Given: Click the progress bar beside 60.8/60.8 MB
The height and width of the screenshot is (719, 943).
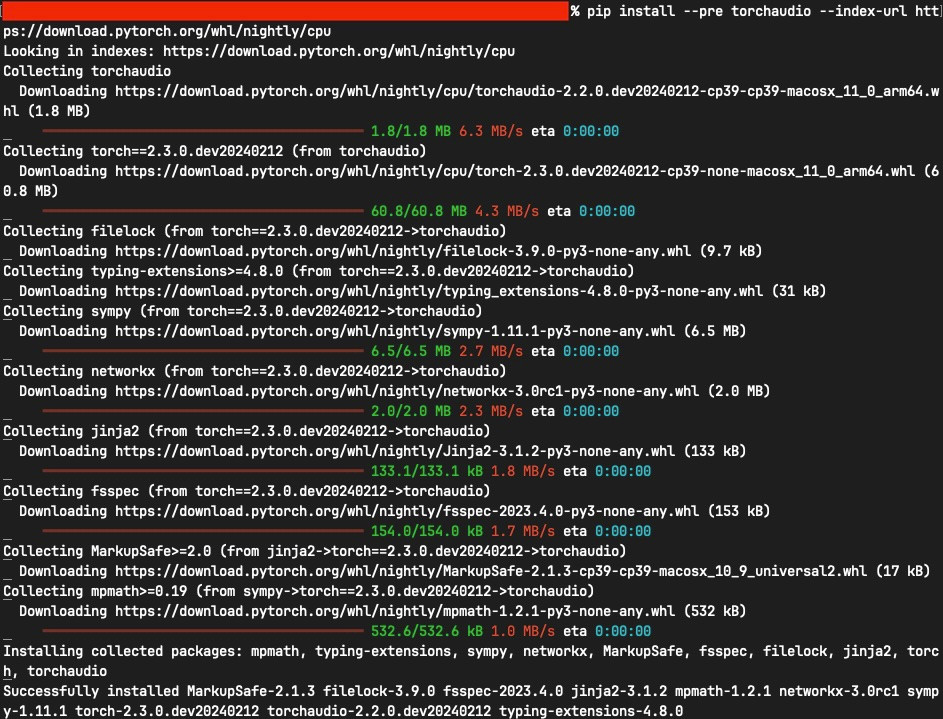Looking at the screenshot, I should pos(203,210).
